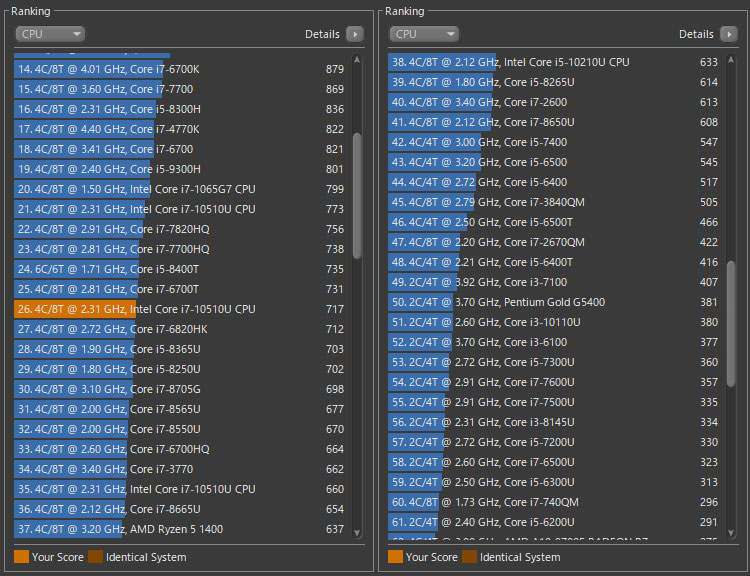
Task: Select row 51 Core i3-10110U
Action: 555,322
